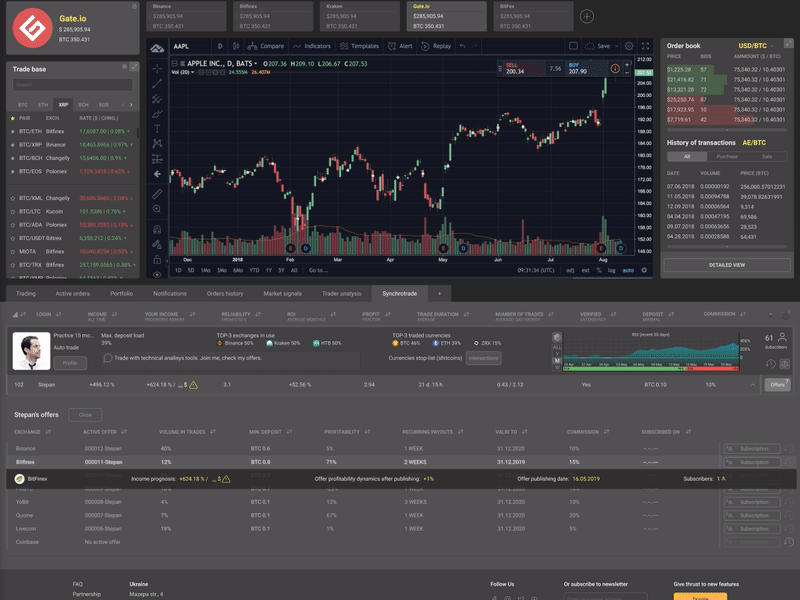Toggle percent scale on the chart
Screen dimensions: 800x600
pyautogui.click(x=599, y=270)
